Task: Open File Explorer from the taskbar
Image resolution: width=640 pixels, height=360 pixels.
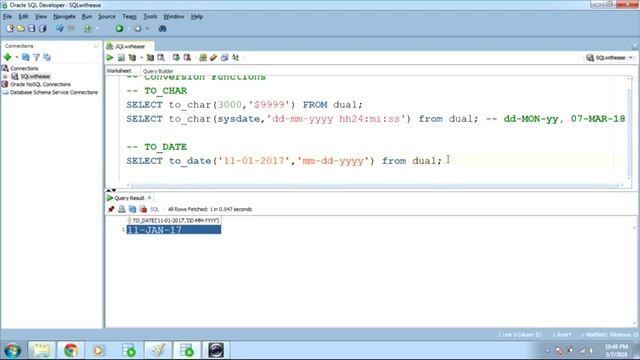Action: [x=41, y=350]
